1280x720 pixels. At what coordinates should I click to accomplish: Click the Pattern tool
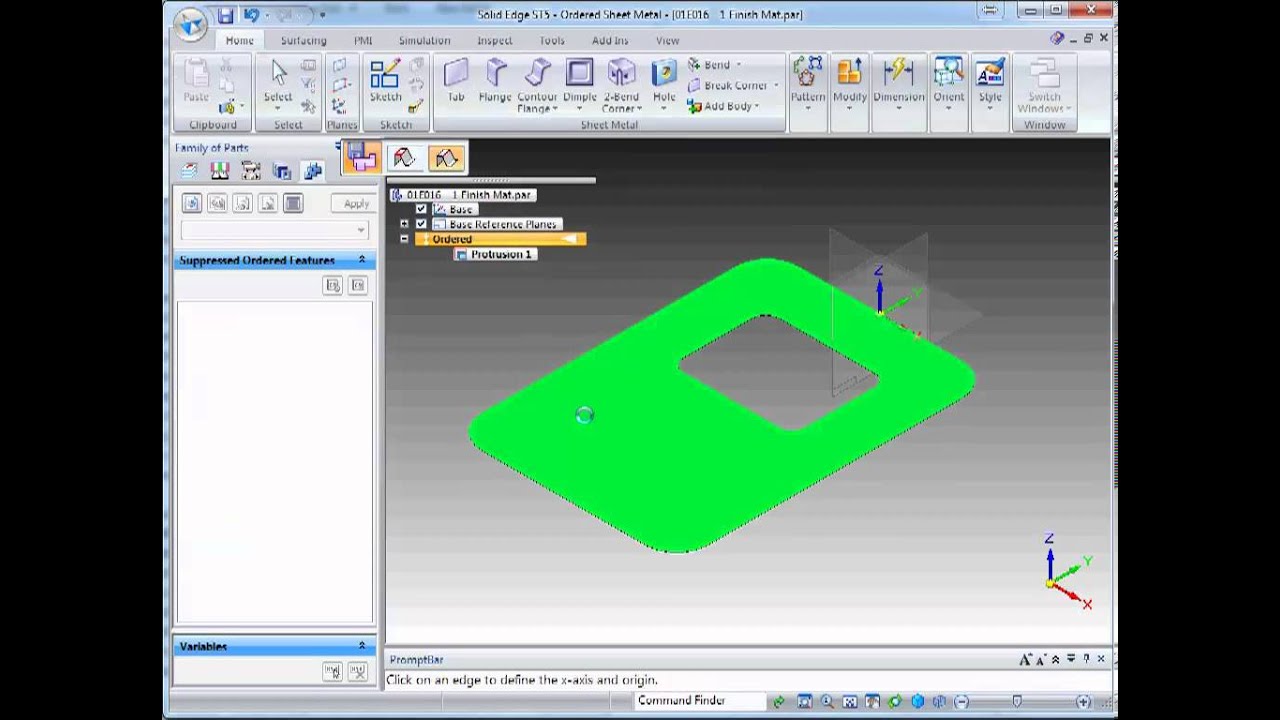[x=807, y=80]
